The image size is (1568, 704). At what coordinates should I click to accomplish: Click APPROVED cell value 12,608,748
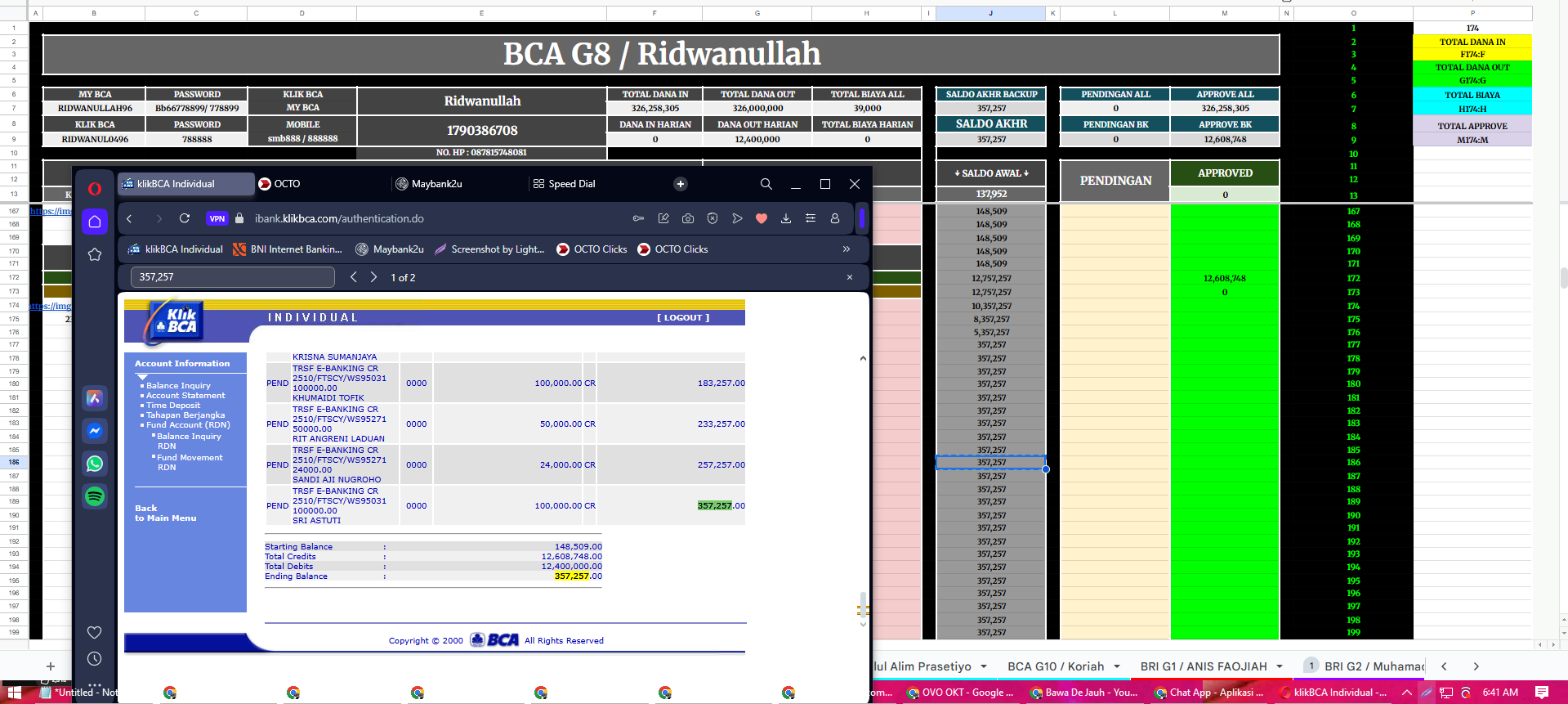1225,278
